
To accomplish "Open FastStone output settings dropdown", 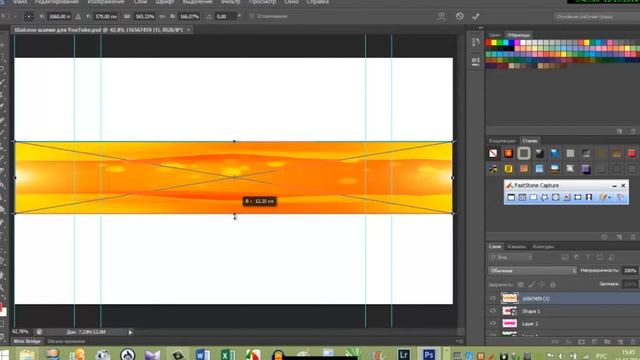I will pyautogui.click(x=605, y=197).
